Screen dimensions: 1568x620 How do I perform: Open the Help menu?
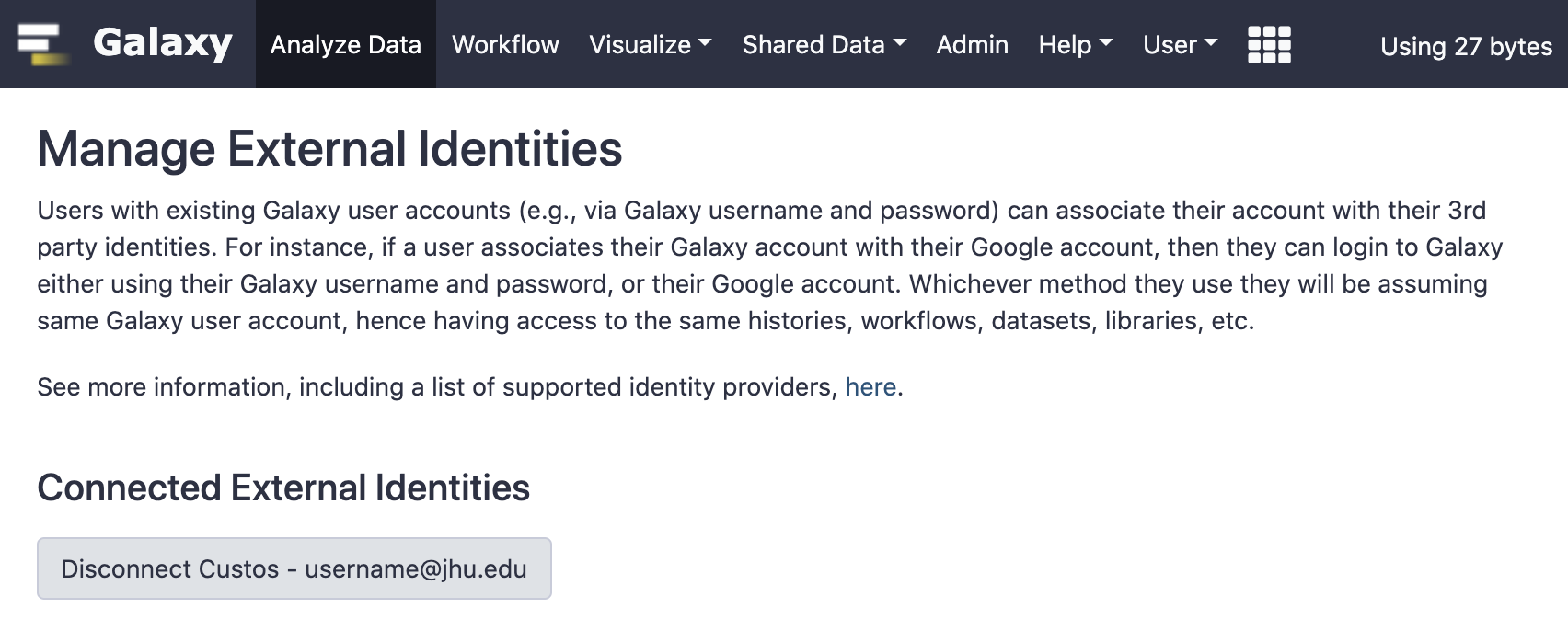(1076, 44)
